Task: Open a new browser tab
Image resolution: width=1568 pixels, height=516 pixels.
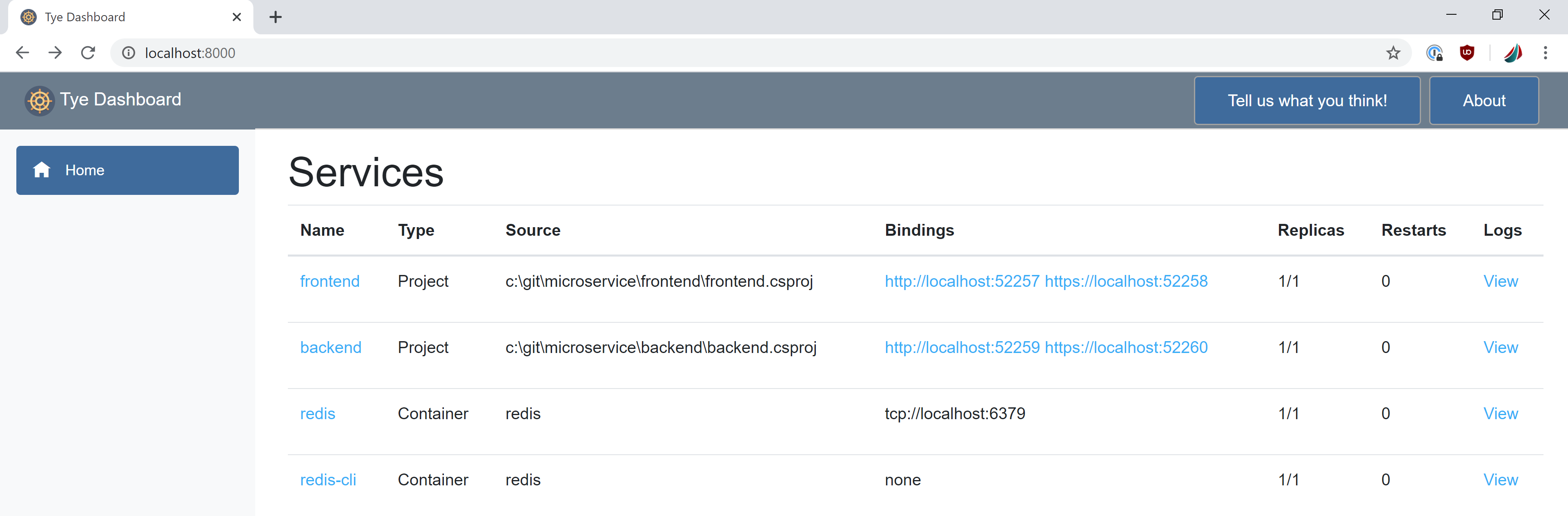Action: tap(276, 17)
